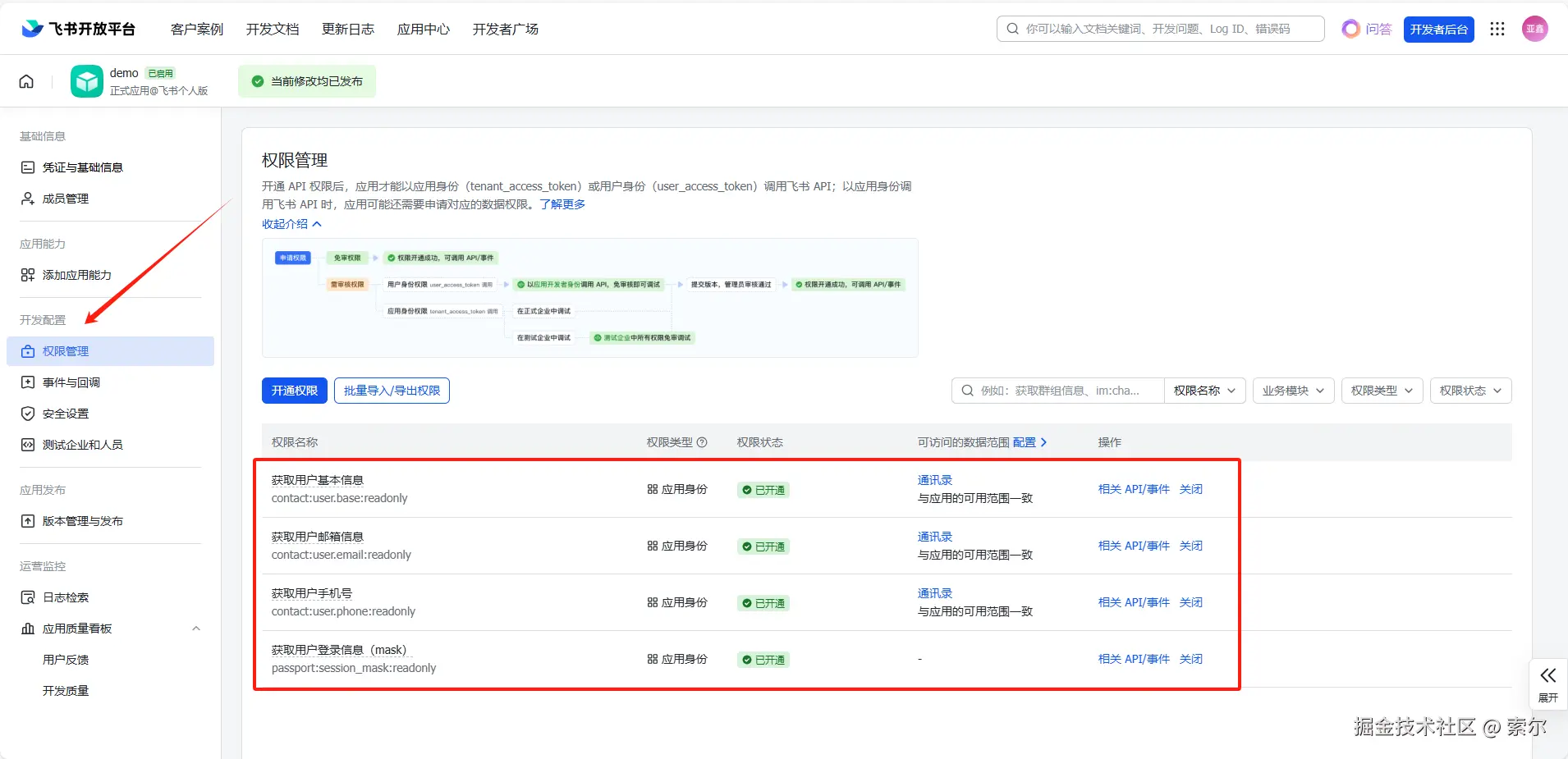1568x759 pixels.
Task: Click the 已开通 status of 获取用户基本信息
Action: coord(763,490)
